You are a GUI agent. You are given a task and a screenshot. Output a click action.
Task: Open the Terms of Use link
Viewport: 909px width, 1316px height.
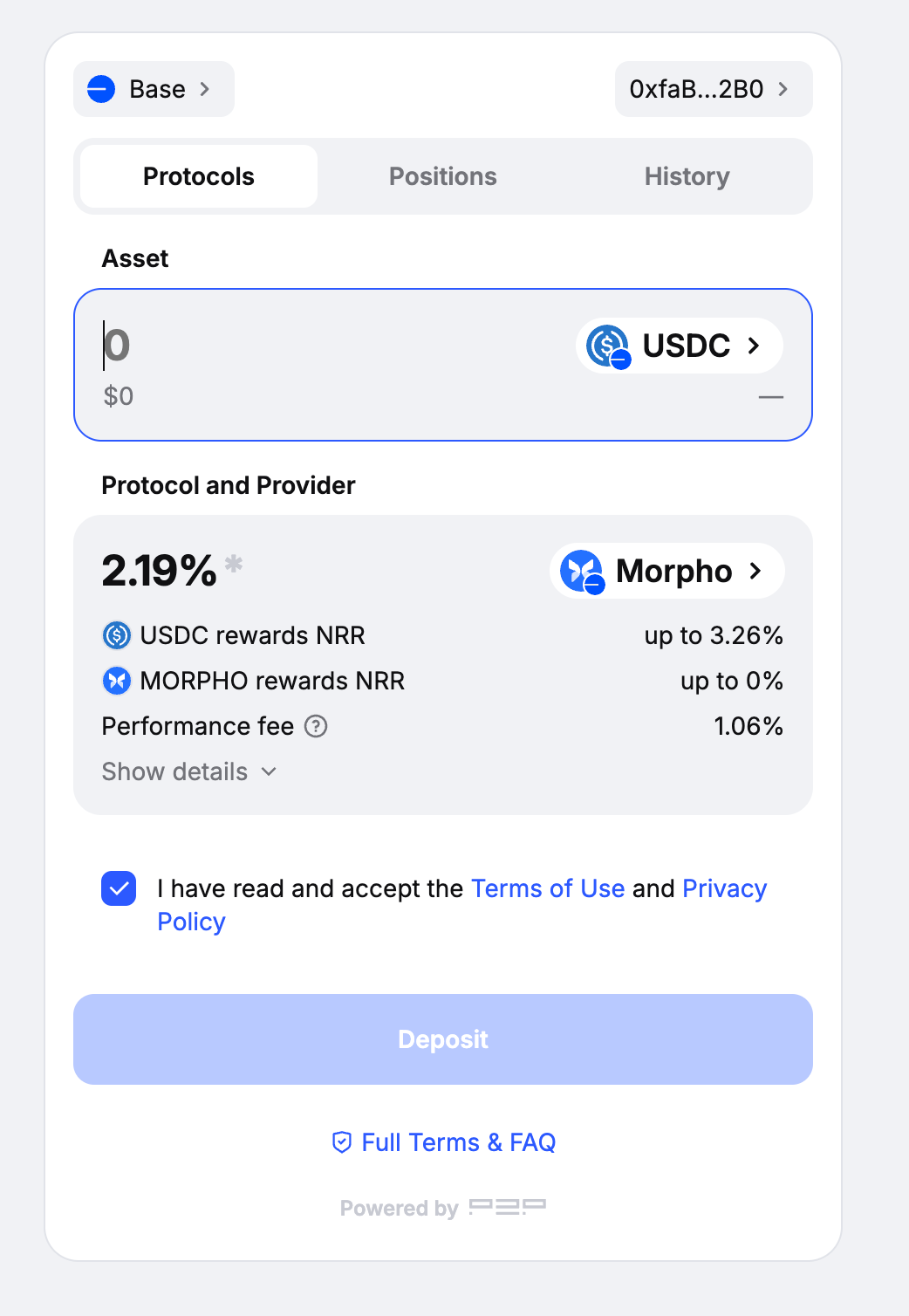coord(548,888)
